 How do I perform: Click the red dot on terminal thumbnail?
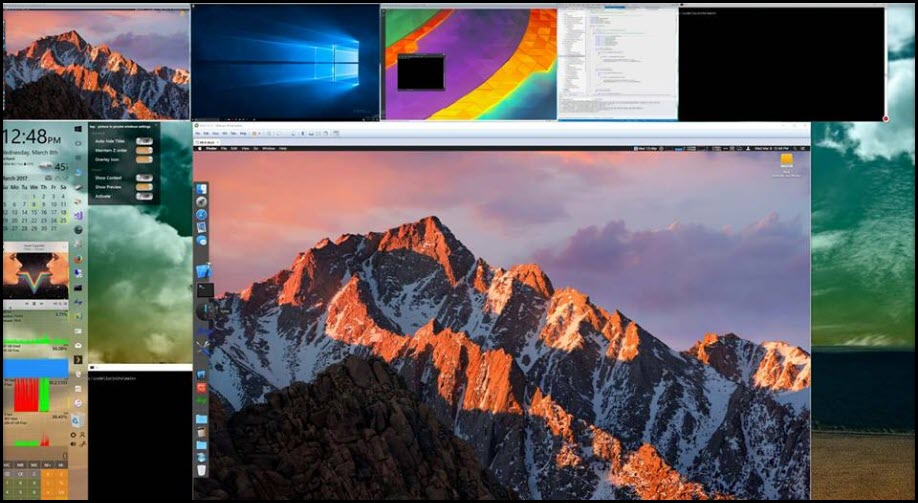885,118
